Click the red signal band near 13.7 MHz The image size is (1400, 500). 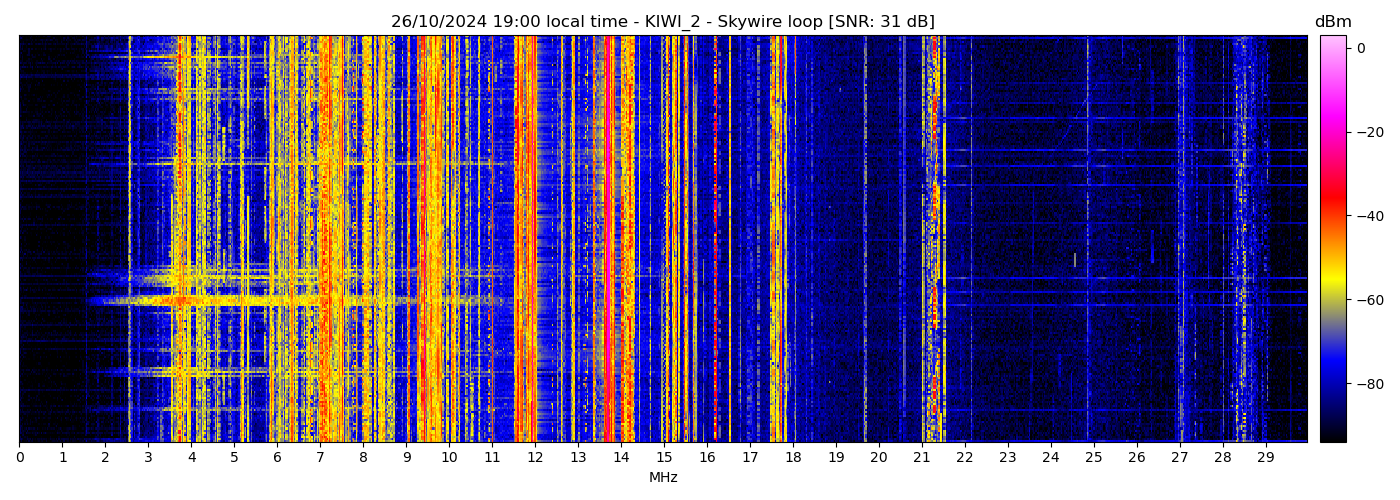point(608,240)
